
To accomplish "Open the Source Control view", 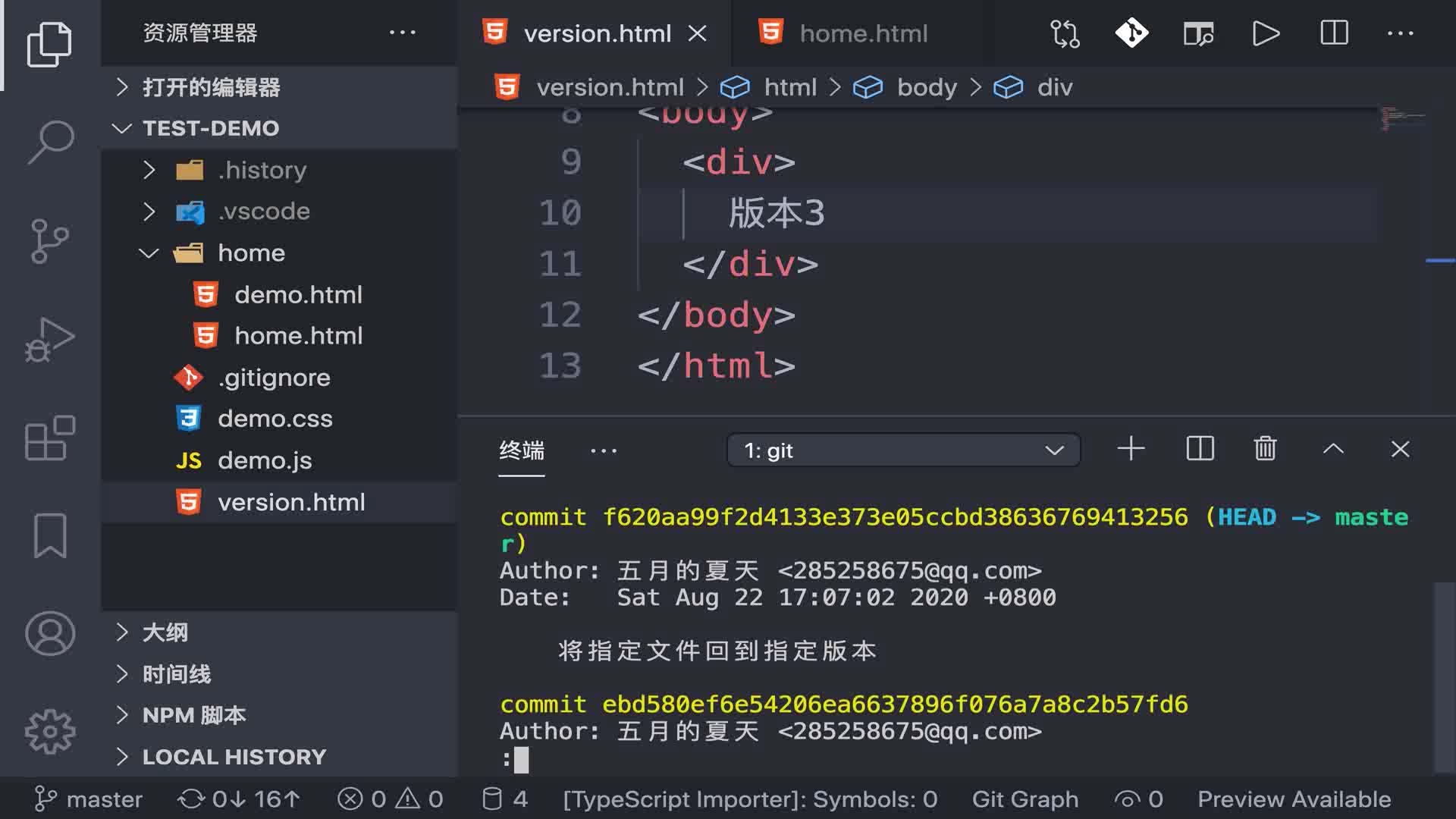I will coord(50,241).
